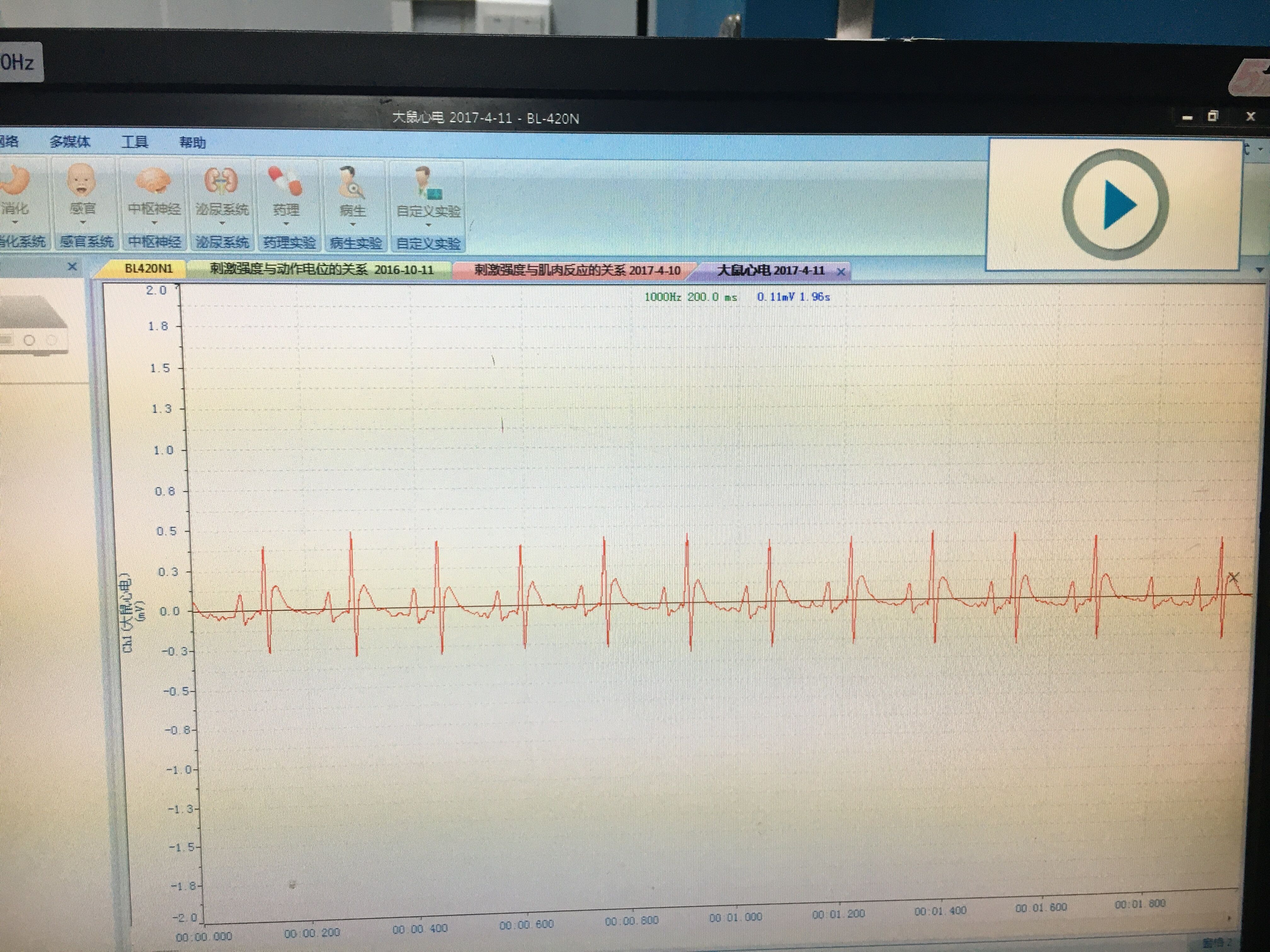Viewport: 1270px width, 952px height.
Task: Switch to 刺激强度与动作电位的关系 2016-10-11 tab
Action: click(321, 270)
